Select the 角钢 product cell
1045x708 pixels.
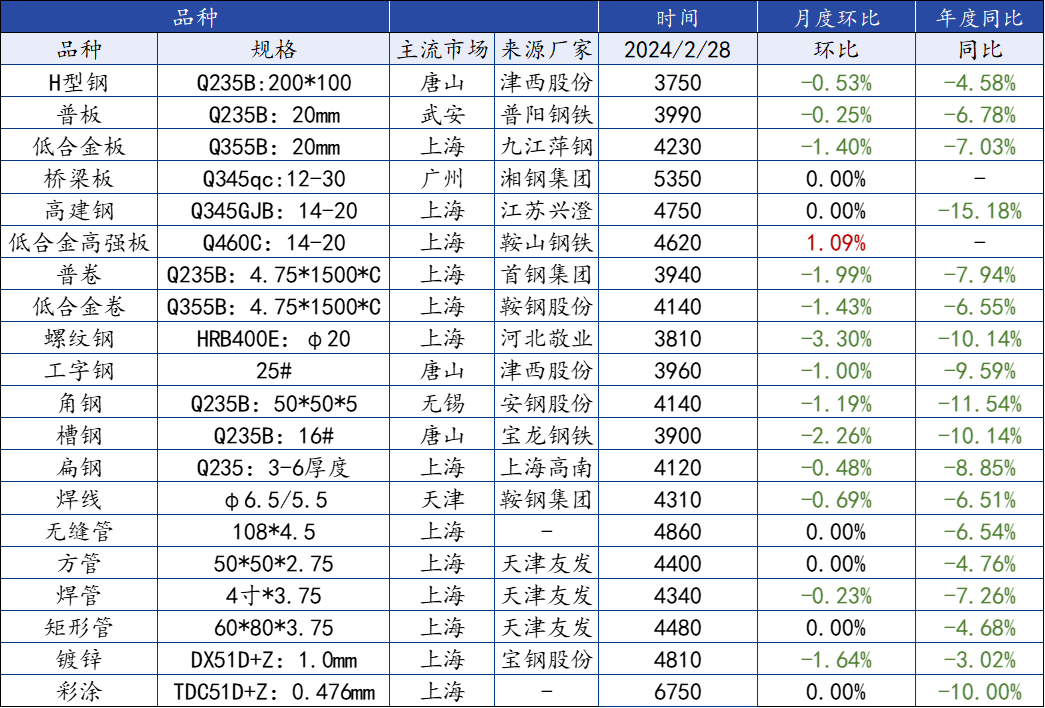[x=79, y=403]
